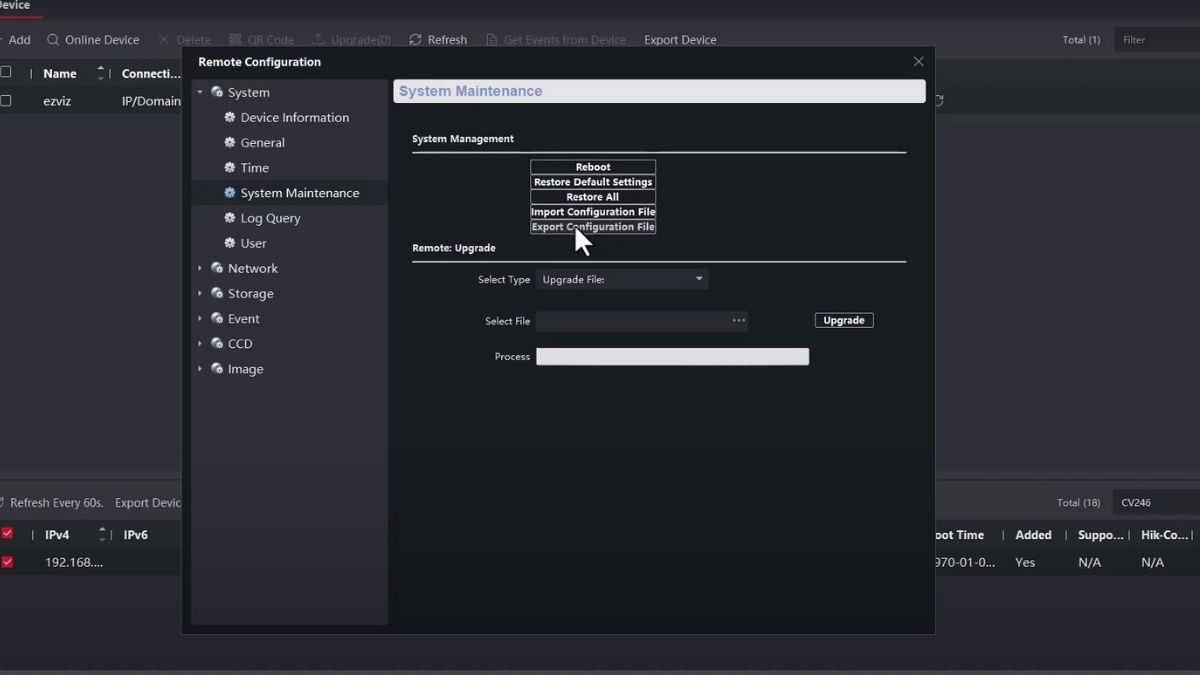1200x675 pixels.
Task: Click Export Configuration File button
Action: pyautogui.click(x=593, y=227)
